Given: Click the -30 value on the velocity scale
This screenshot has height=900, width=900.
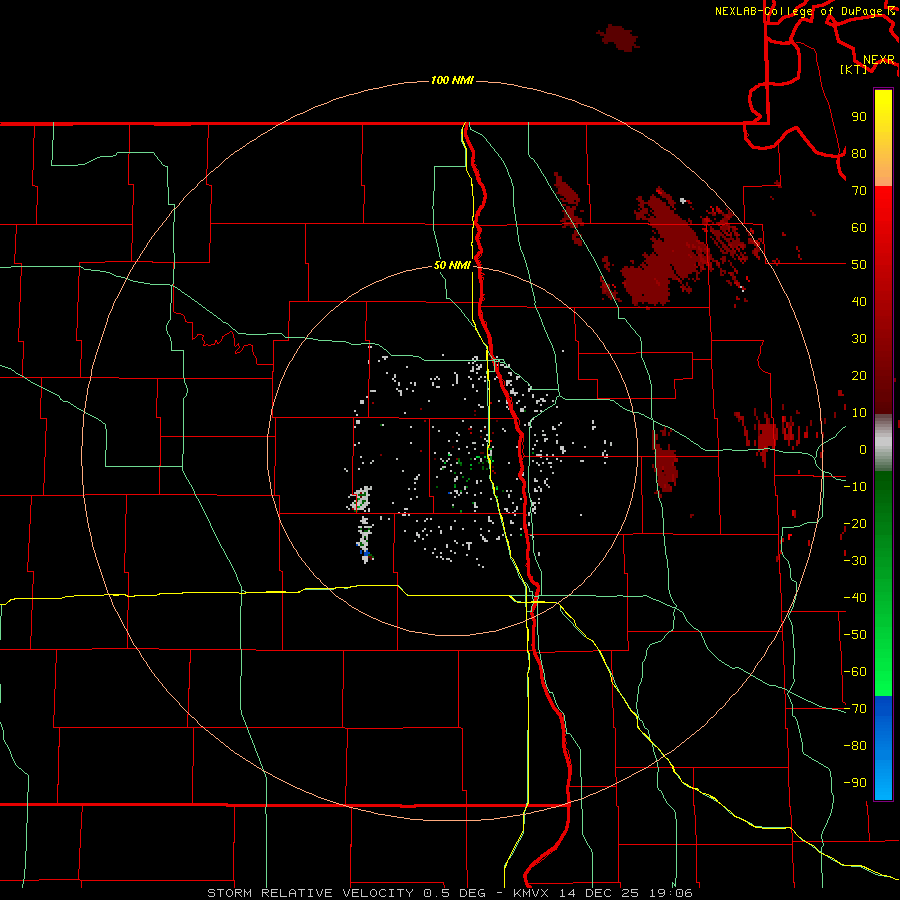Looking at the screenshot, I should 855,561.
